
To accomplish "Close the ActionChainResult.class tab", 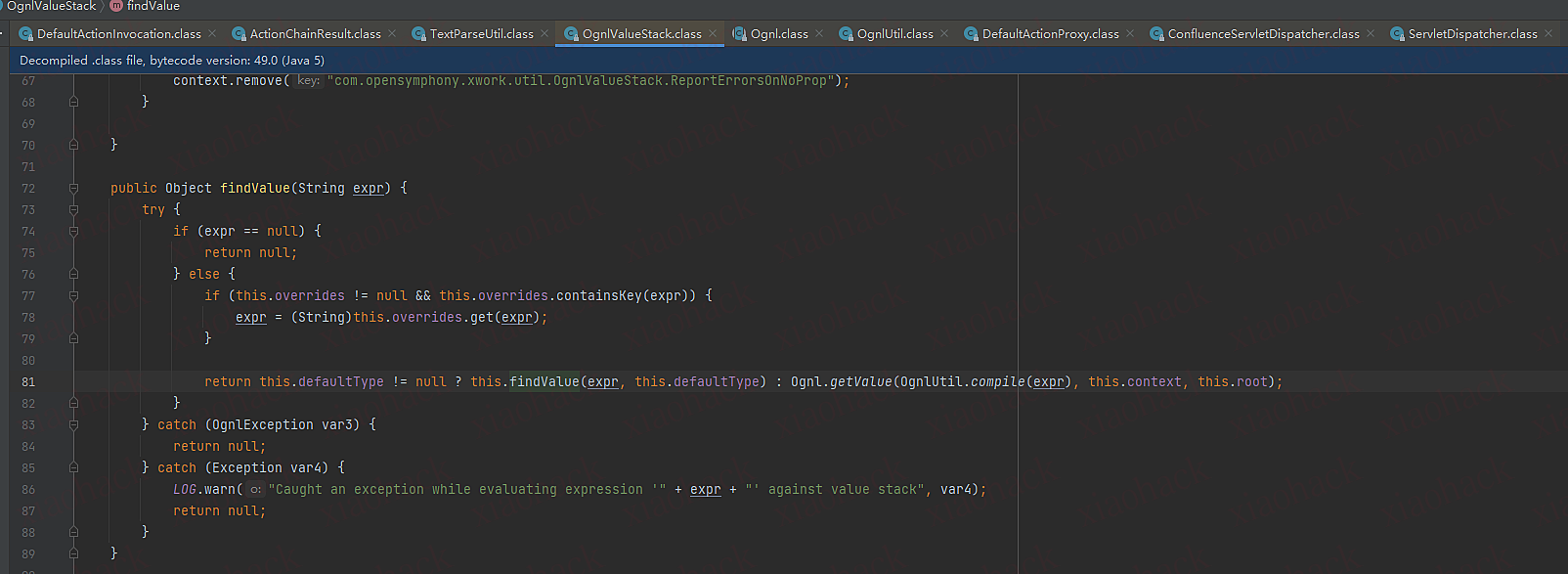I will point(392,33).
